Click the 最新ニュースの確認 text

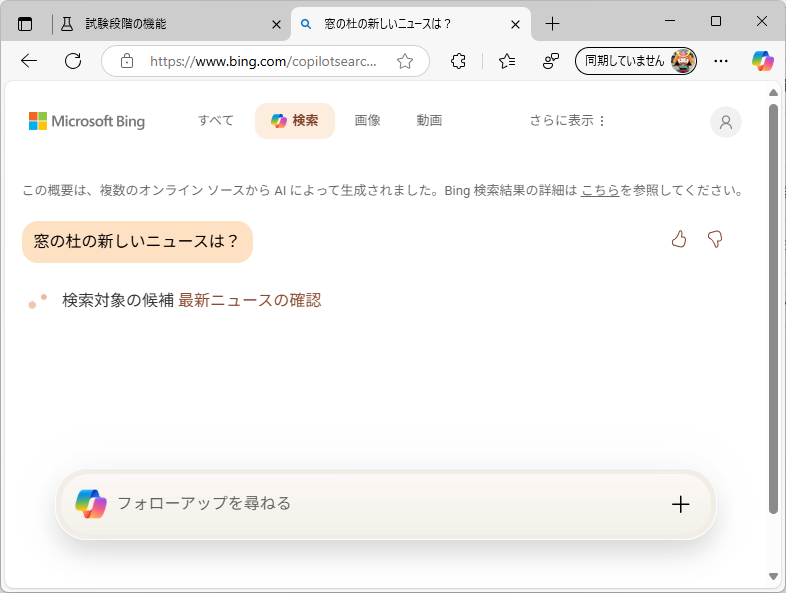(x=250, y=300)
